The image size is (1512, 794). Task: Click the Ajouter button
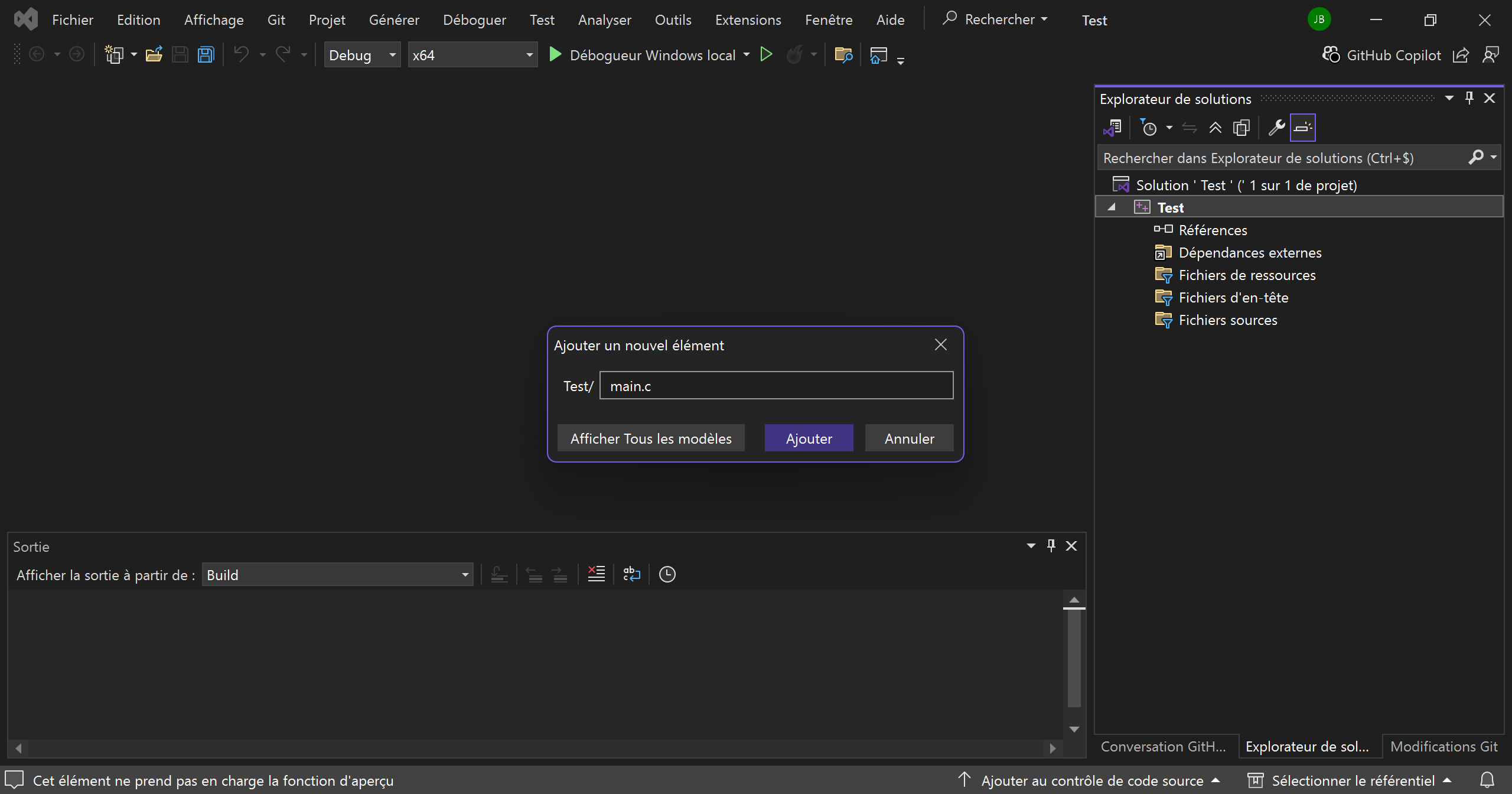coord(809,438)
